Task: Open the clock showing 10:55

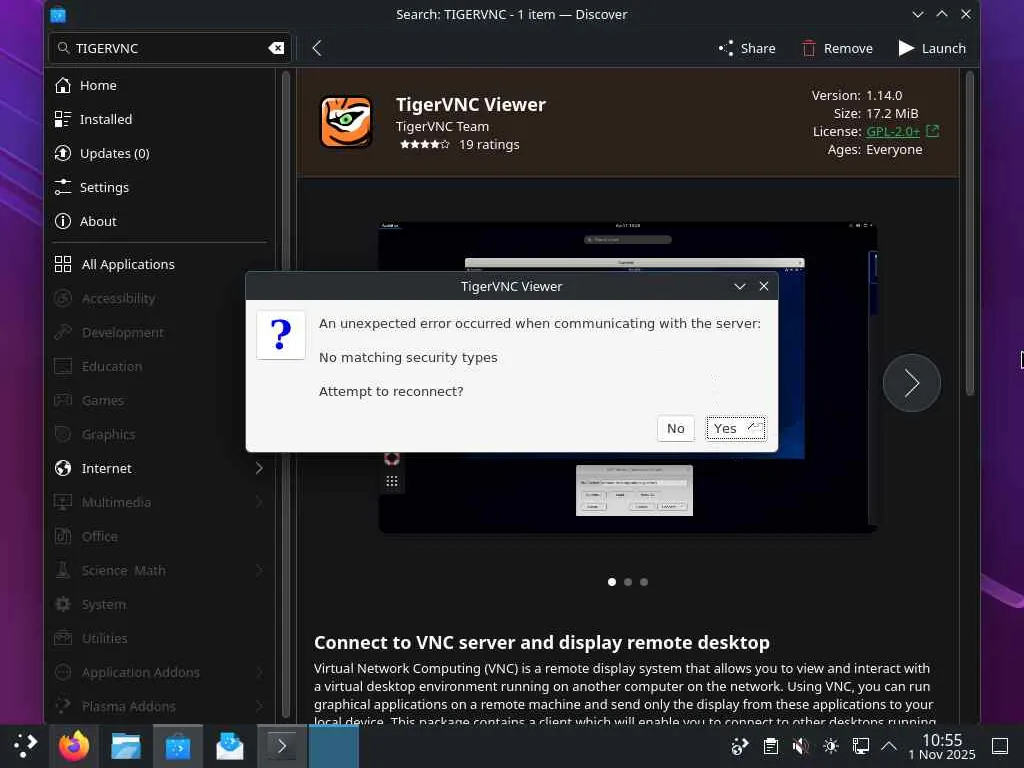Action: click(x=942, y=746)
